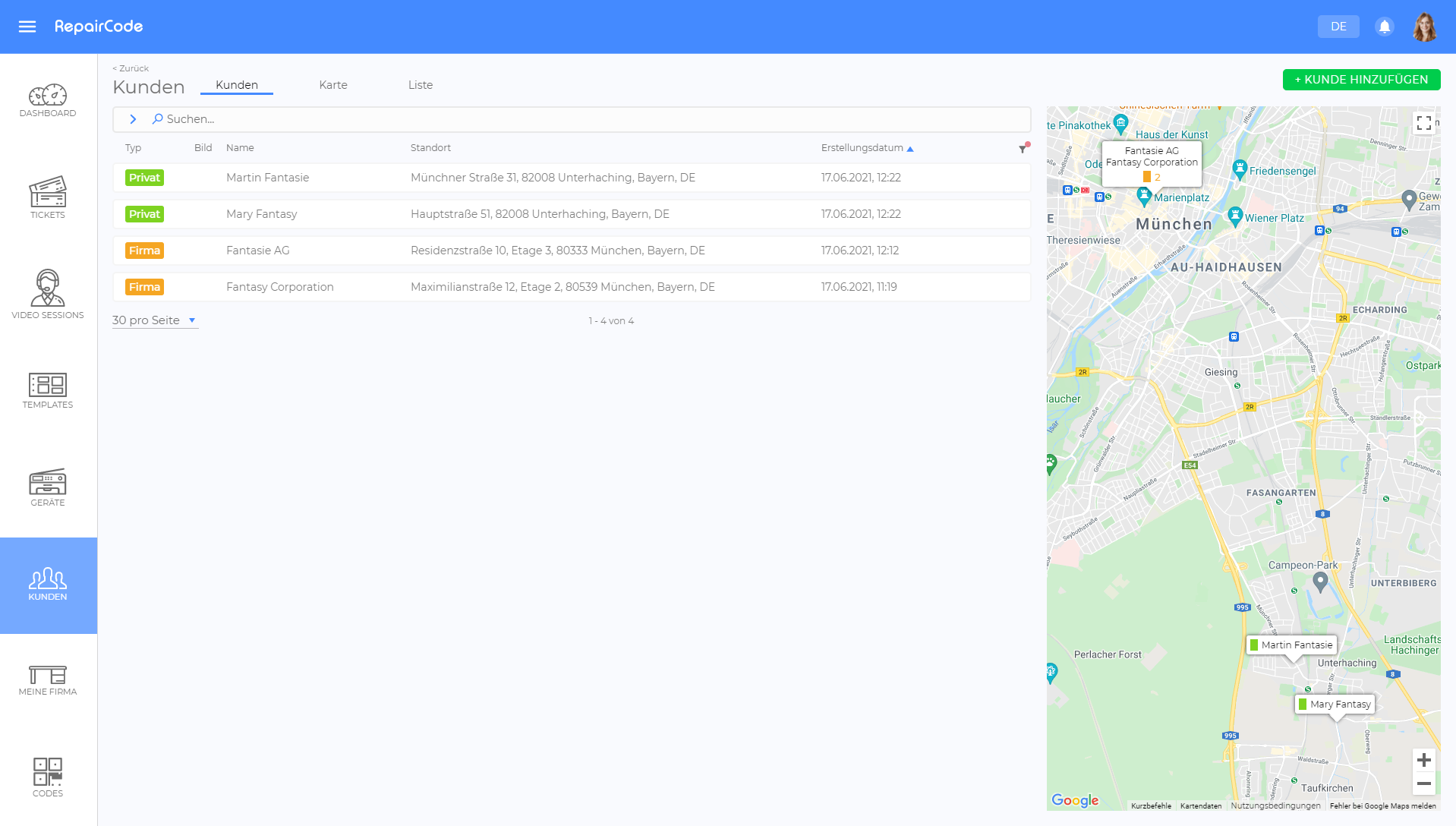Open the 30 pro Seite dropdown

pyautogui.click(x=155, y=320)
